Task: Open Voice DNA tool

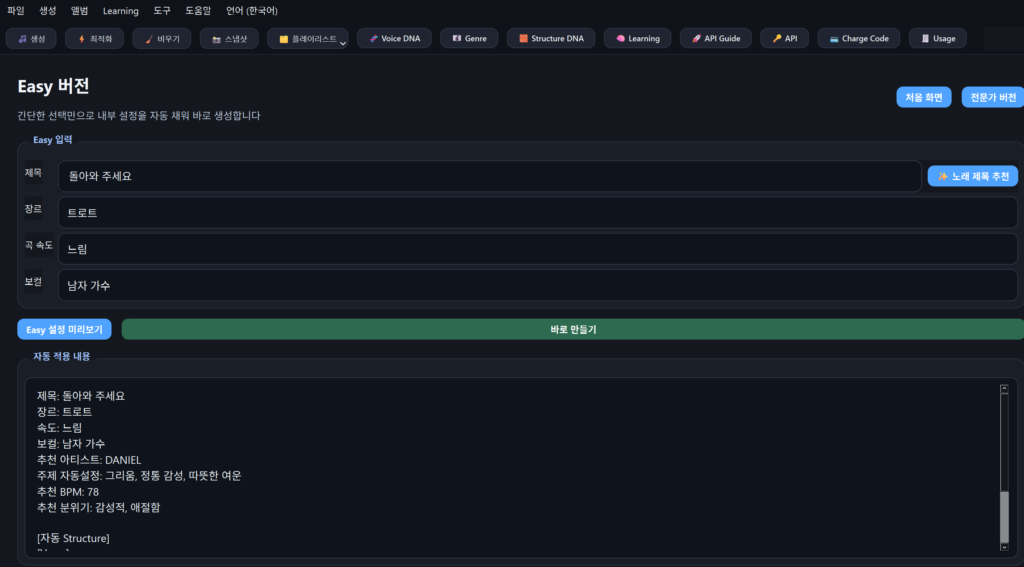Action: coord(394,39)
